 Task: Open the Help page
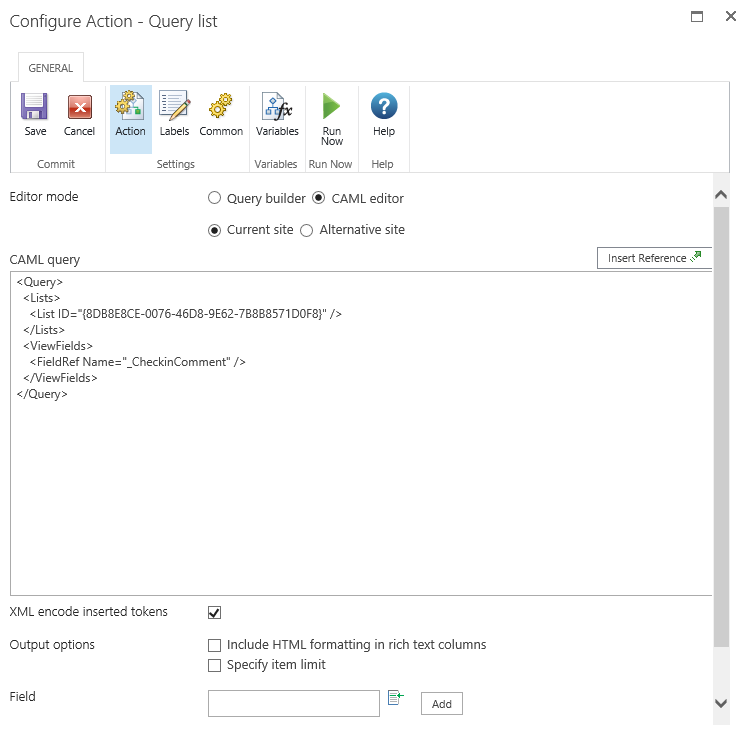point(383,114)
